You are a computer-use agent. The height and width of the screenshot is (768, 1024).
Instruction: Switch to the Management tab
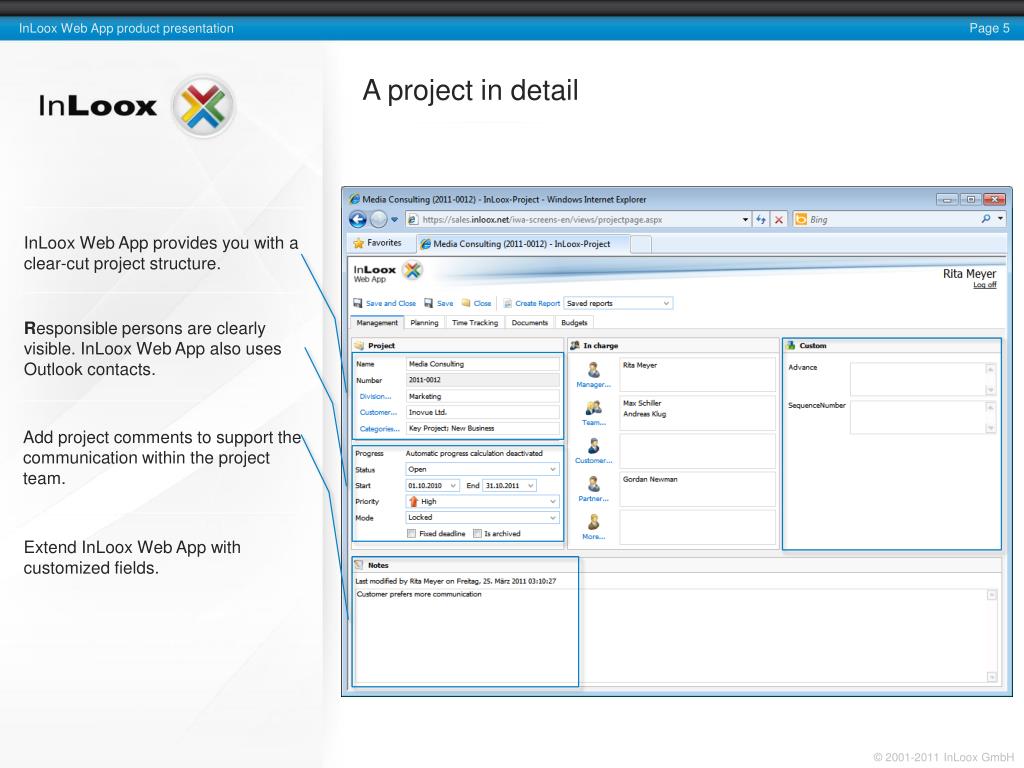377,323
